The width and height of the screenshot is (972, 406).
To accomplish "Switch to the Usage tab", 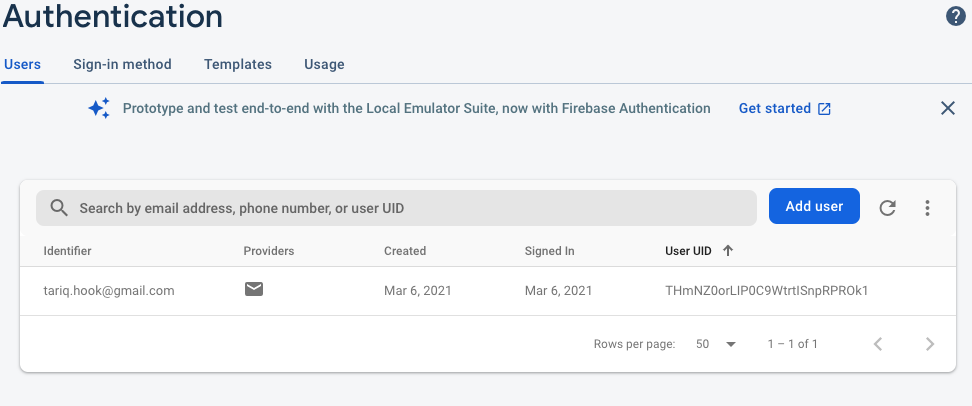I will pos(324,64).
